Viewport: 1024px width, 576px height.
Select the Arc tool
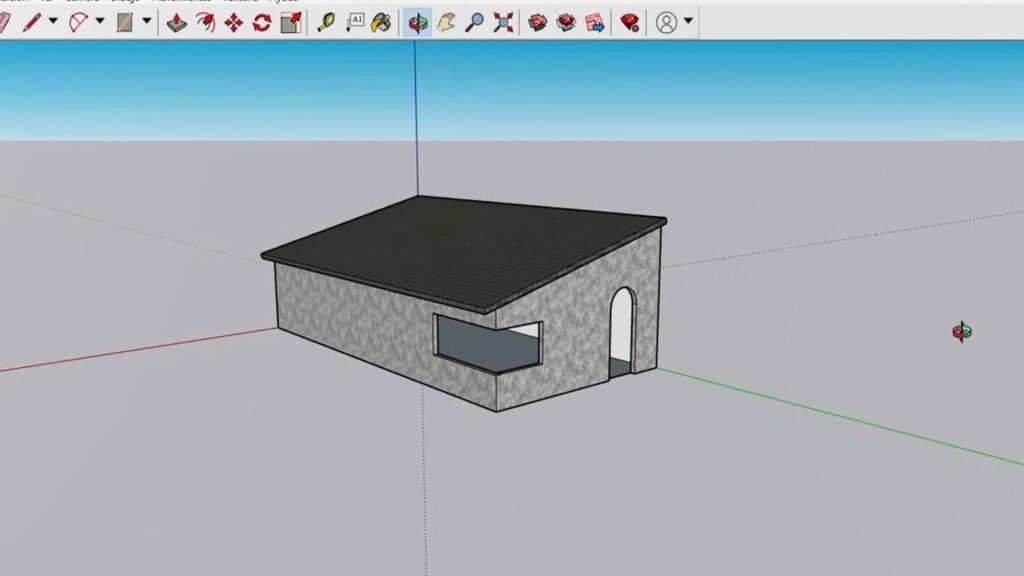tap(78, 22)
